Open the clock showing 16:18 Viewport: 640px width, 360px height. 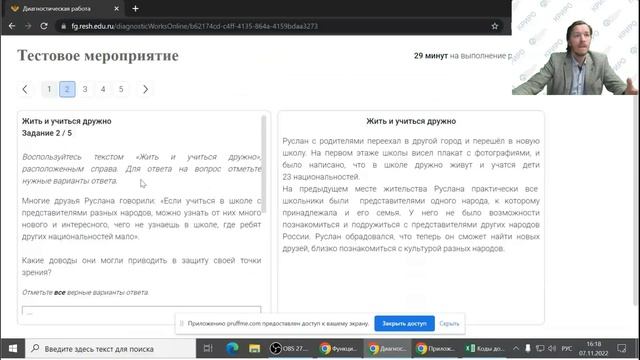593,349
